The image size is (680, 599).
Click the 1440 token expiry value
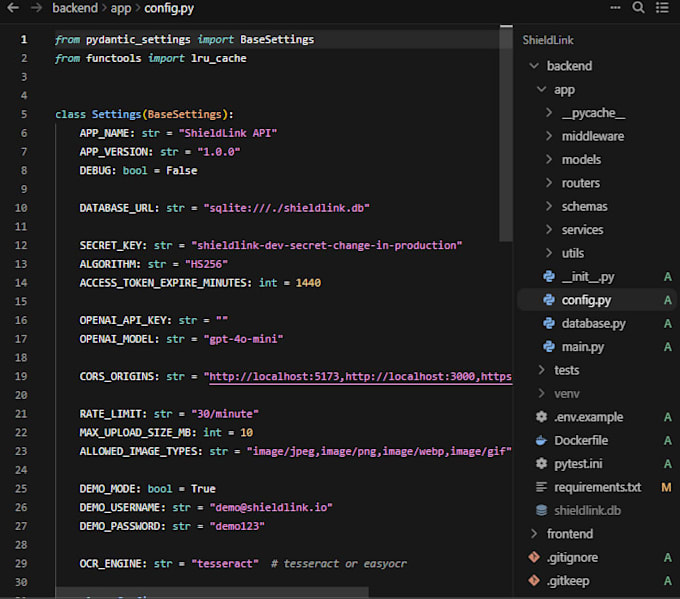point(308,283)
